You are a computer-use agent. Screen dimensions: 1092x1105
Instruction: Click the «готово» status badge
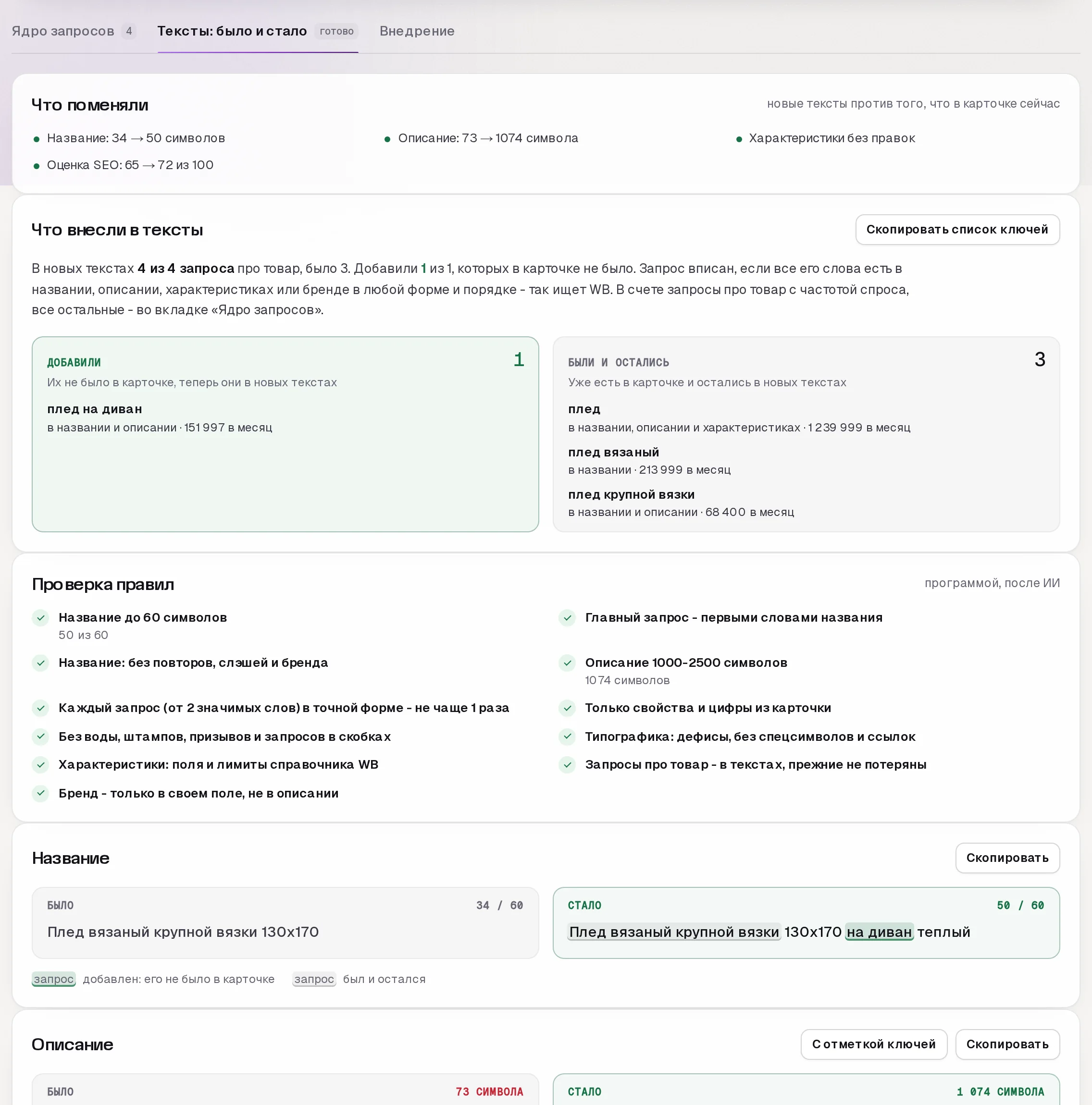tap(336, 31)
